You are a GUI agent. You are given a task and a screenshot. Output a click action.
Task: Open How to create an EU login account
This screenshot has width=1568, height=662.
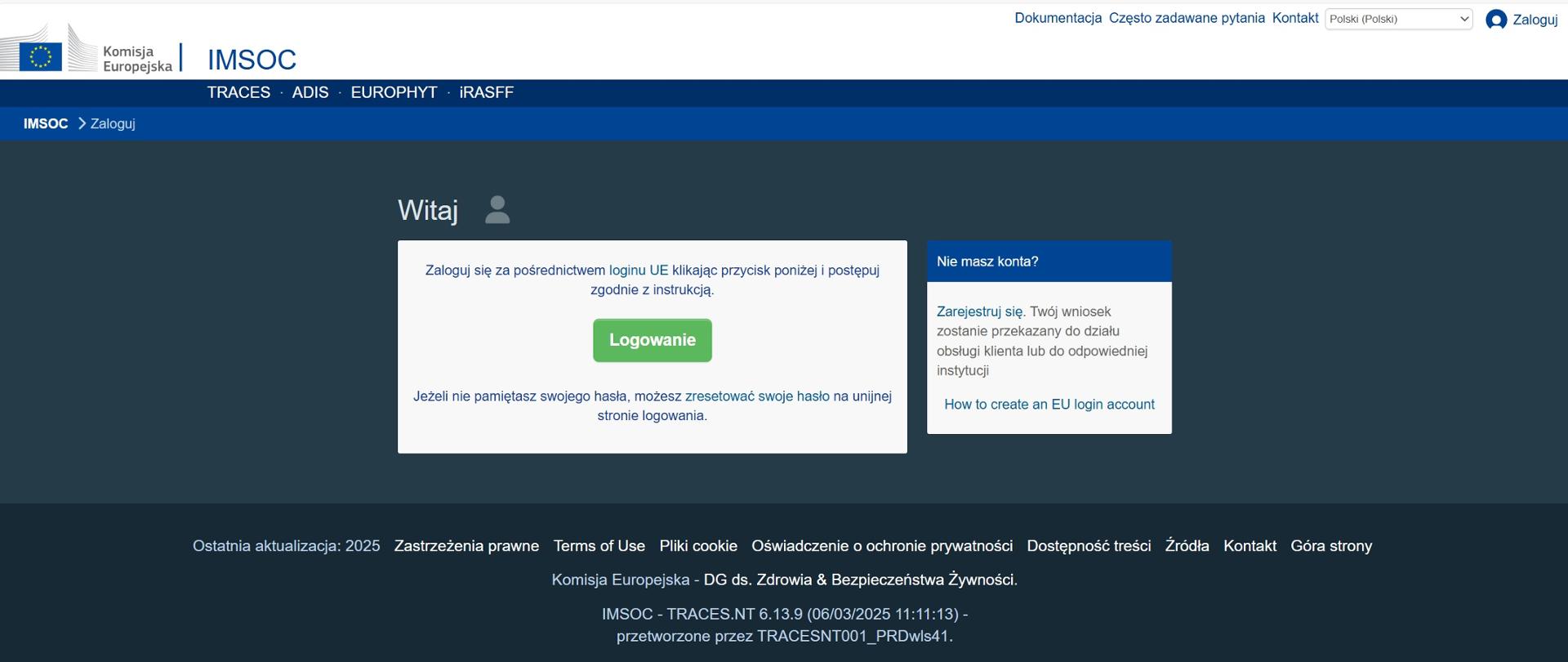click(x=1049, y=404)
